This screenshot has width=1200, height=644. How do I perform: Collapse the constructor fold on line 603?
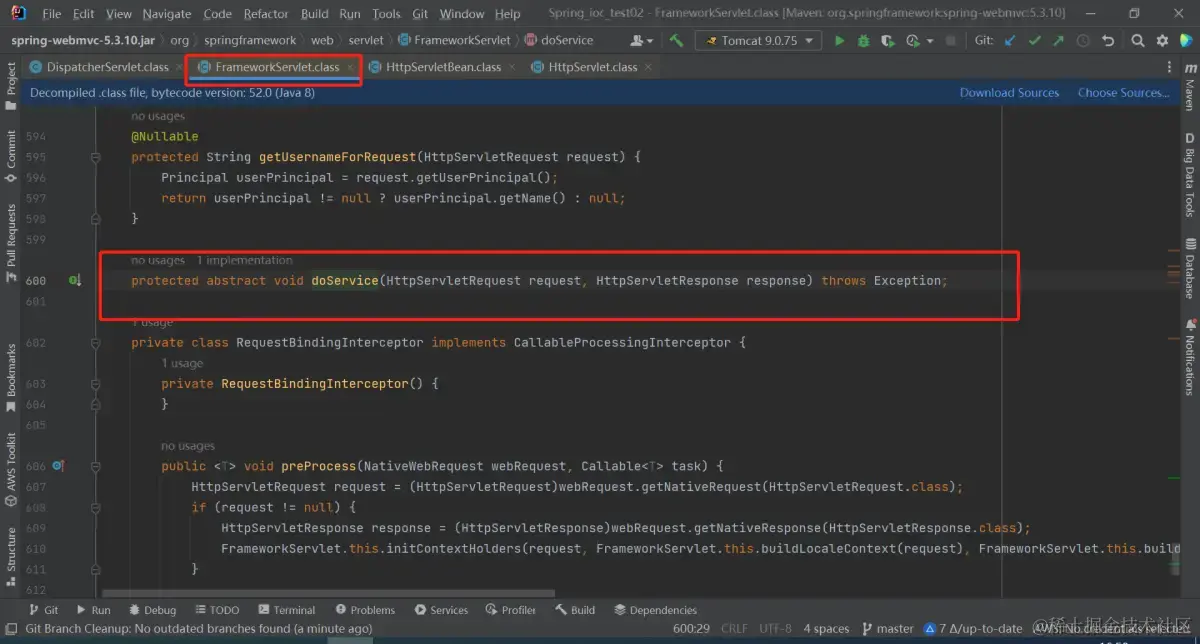pyautogui.click(x=96, y=384)
